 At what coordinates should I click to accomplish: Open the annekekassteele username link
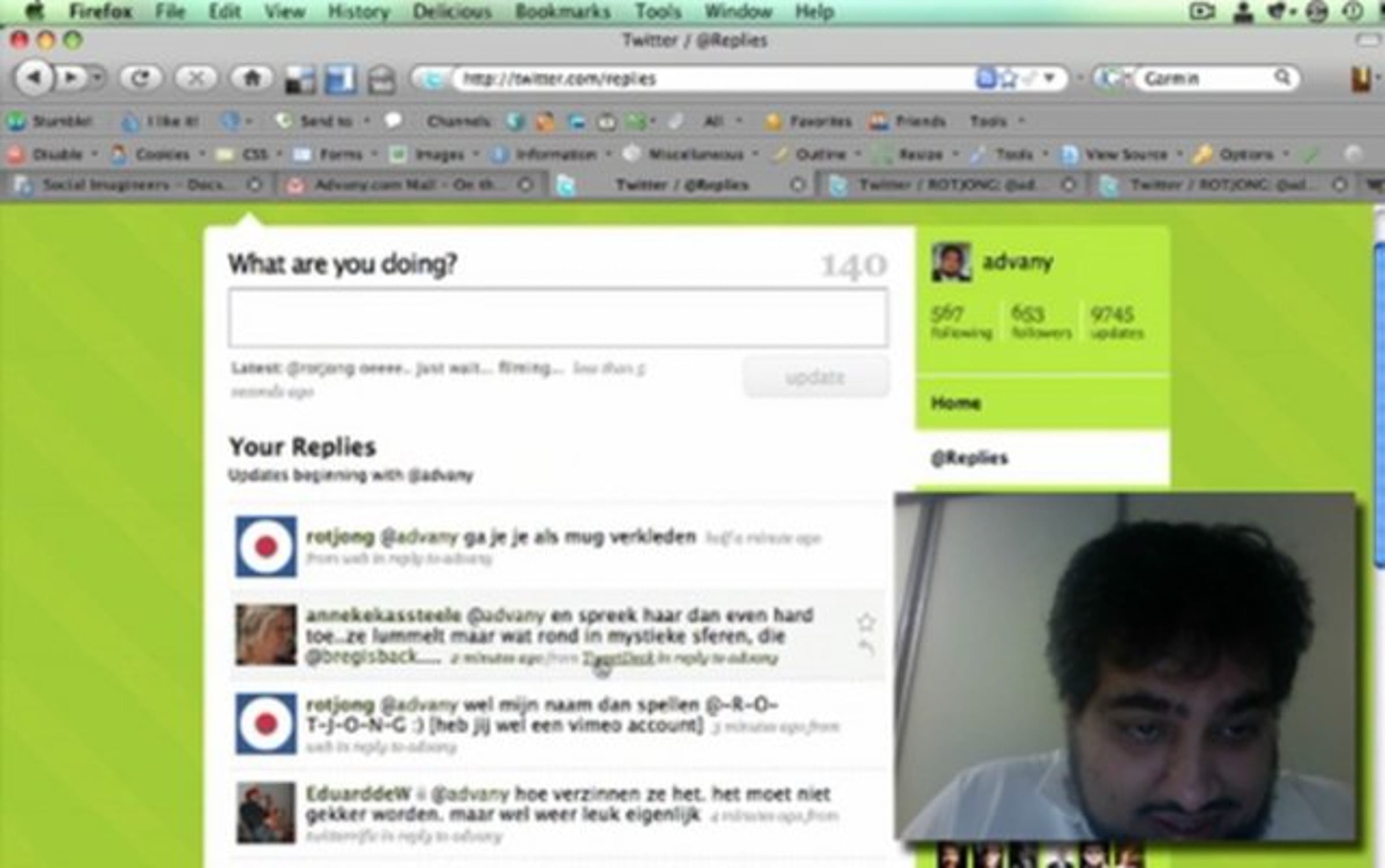[383, 615]
